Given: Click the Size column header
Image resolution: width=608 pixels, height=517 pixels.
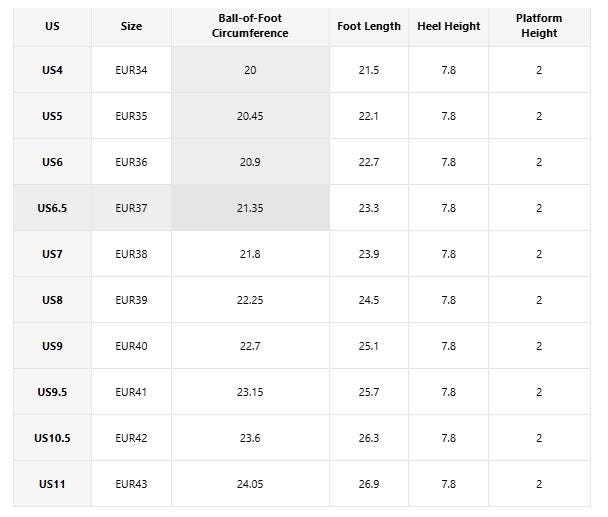Looking at the screenshot, I should (x=131, y=26).
